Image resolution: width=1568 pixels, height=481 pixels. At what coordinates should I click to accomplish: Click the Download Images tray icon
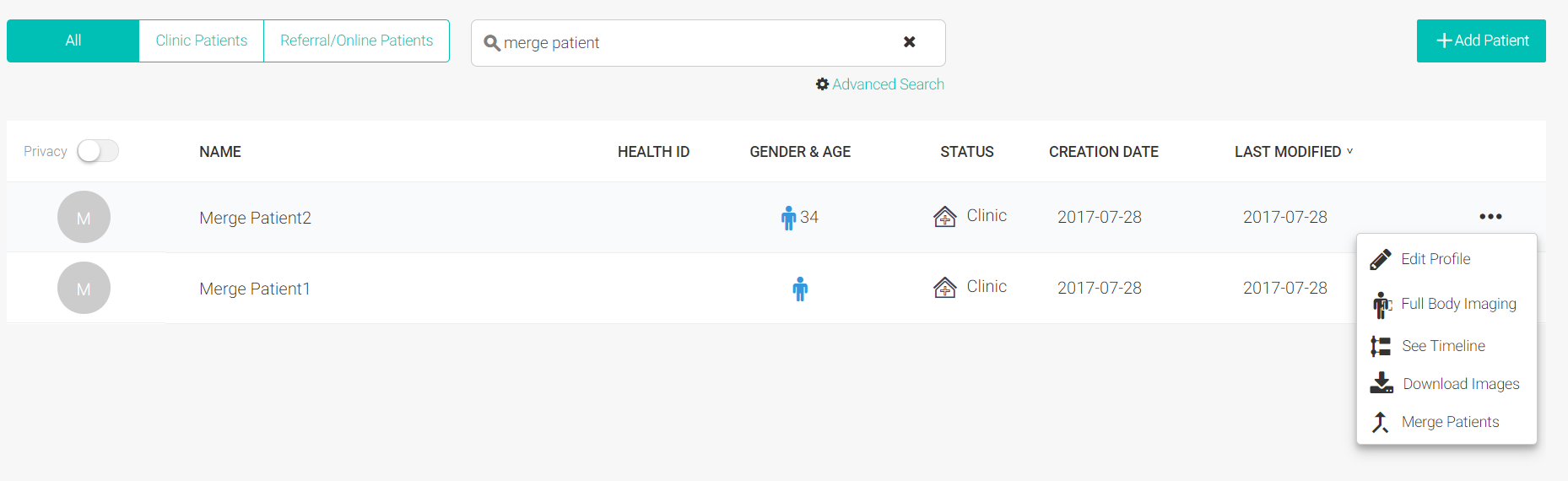click(x=1381, y=384)
